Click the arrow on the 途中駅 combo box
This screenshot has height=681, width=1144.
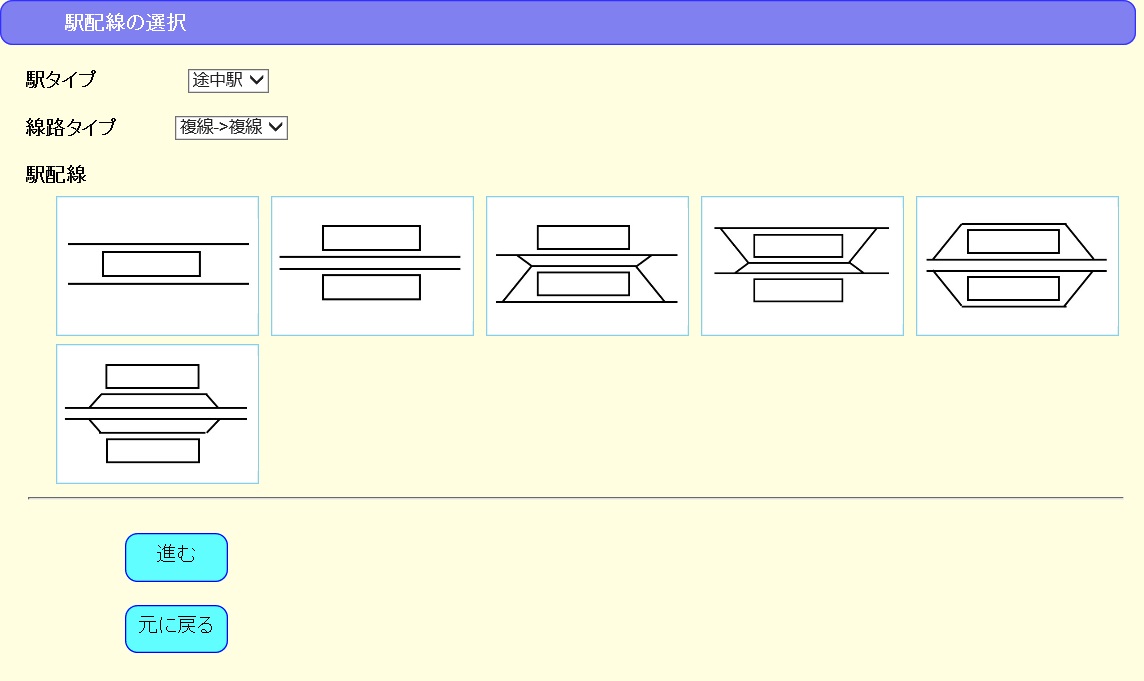point(257,80)
